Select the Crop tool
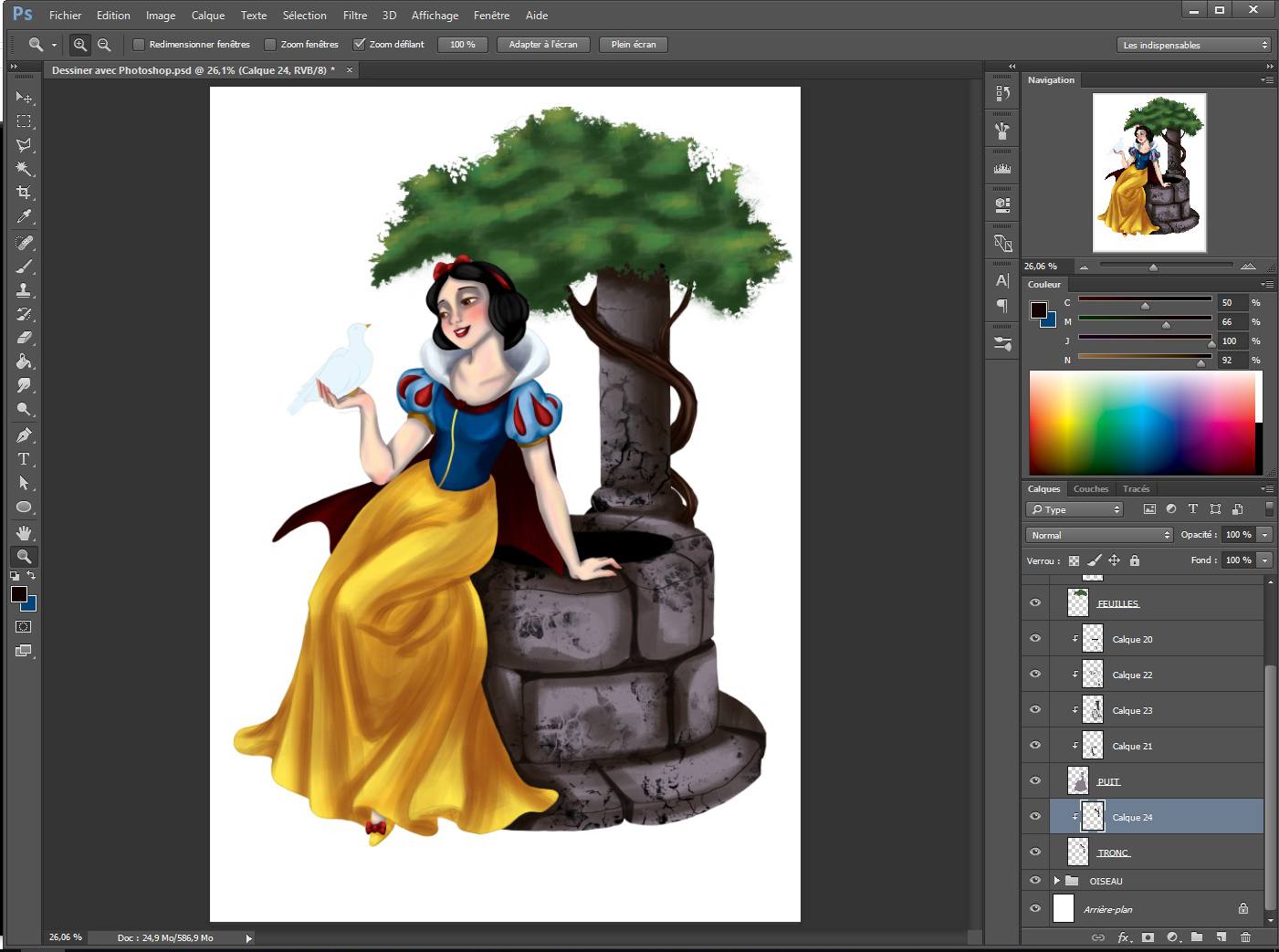 [x=24, y=193]
